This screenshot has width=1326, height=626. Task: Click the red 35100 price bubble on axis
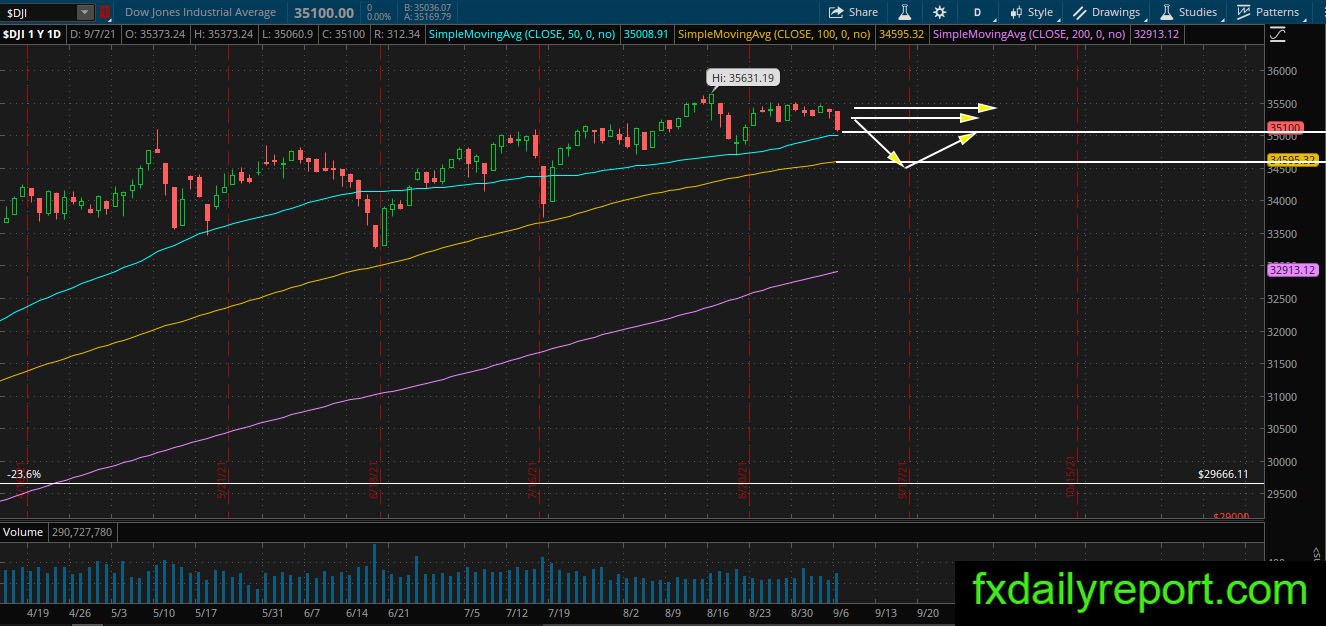[x=1285, y=128]
